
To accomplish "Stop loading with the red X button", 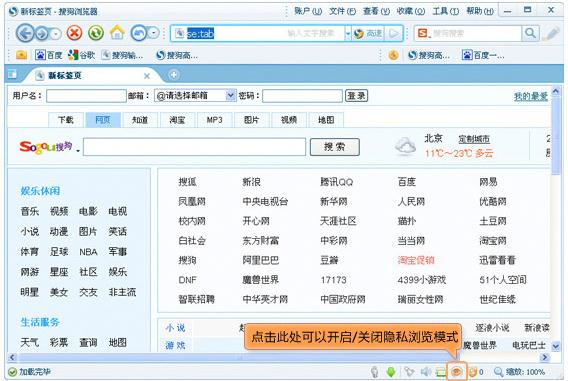I will tap(74, 33).
